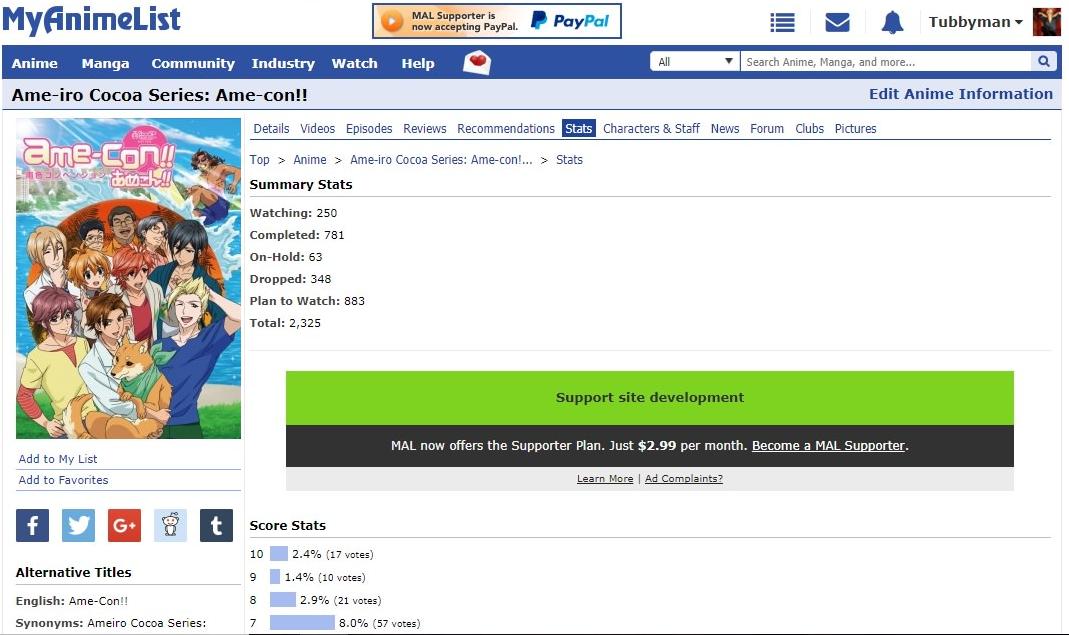Viewport: 1069px width, 635px height.
Task: Switch to the Details tab
Action: pos(271,128)
